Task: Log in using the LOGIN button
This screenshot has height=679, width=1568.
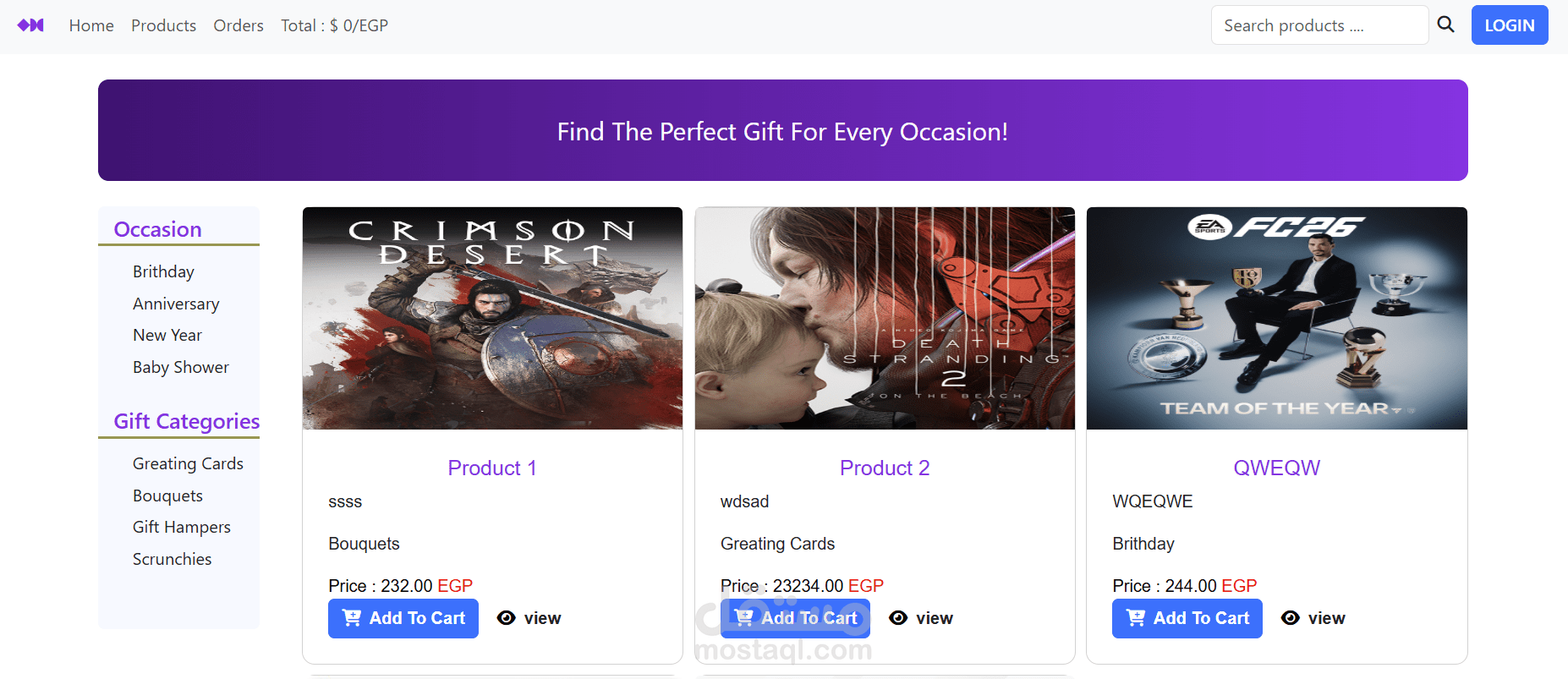Action: pyautogui.click(x=1510, y=25)
